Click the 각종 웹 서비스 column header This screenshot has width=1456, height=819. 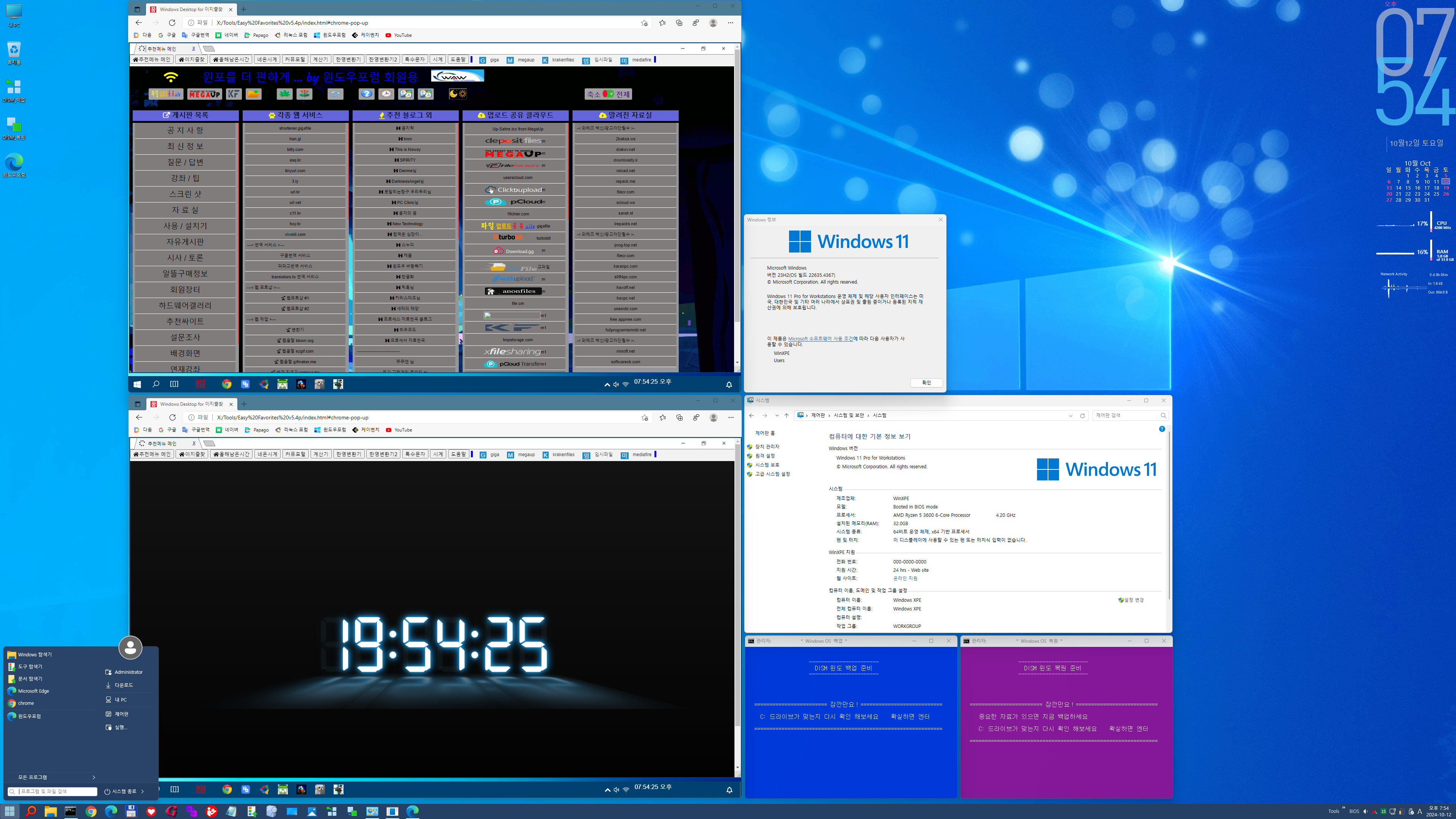click(x=296, y=115)
